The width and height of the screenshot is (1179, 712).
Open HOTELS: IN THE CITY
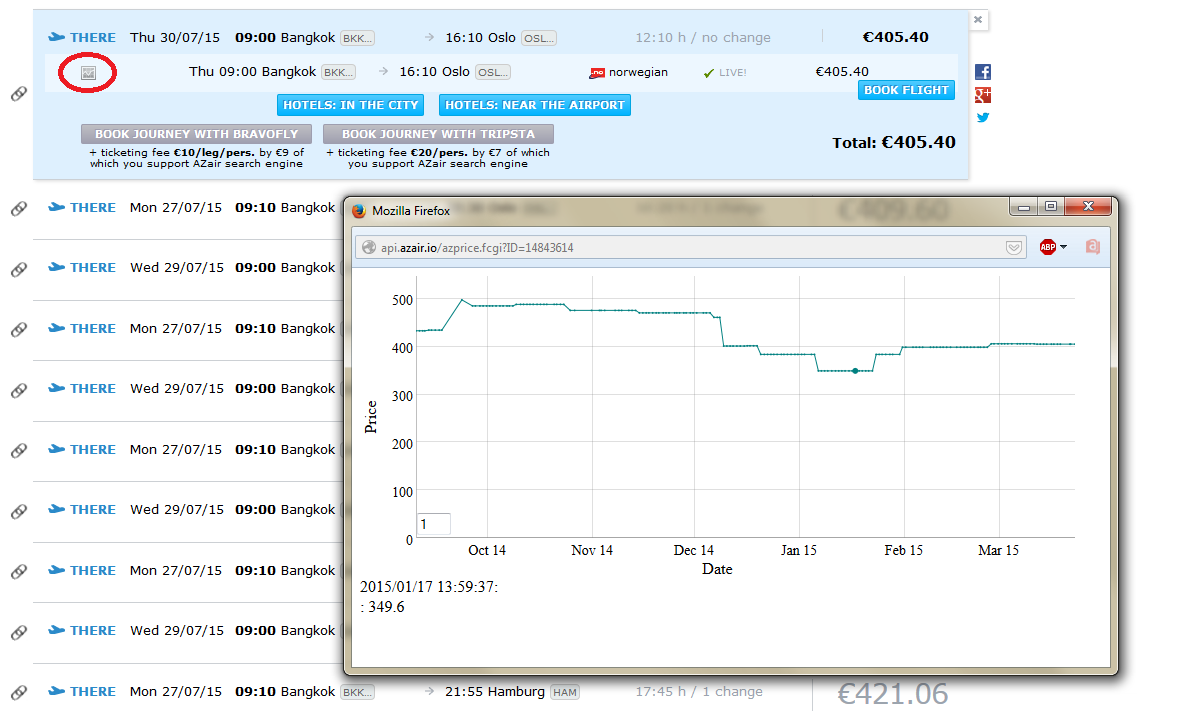[350, 105]
